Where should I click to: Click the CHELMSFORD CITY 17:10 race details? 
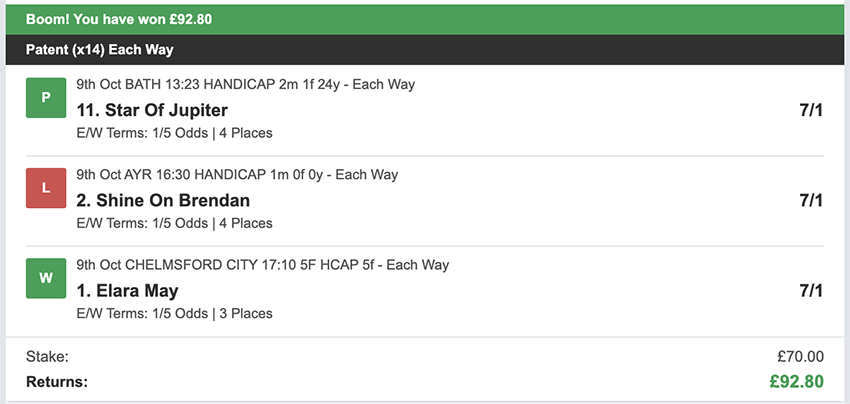point(262,265)
